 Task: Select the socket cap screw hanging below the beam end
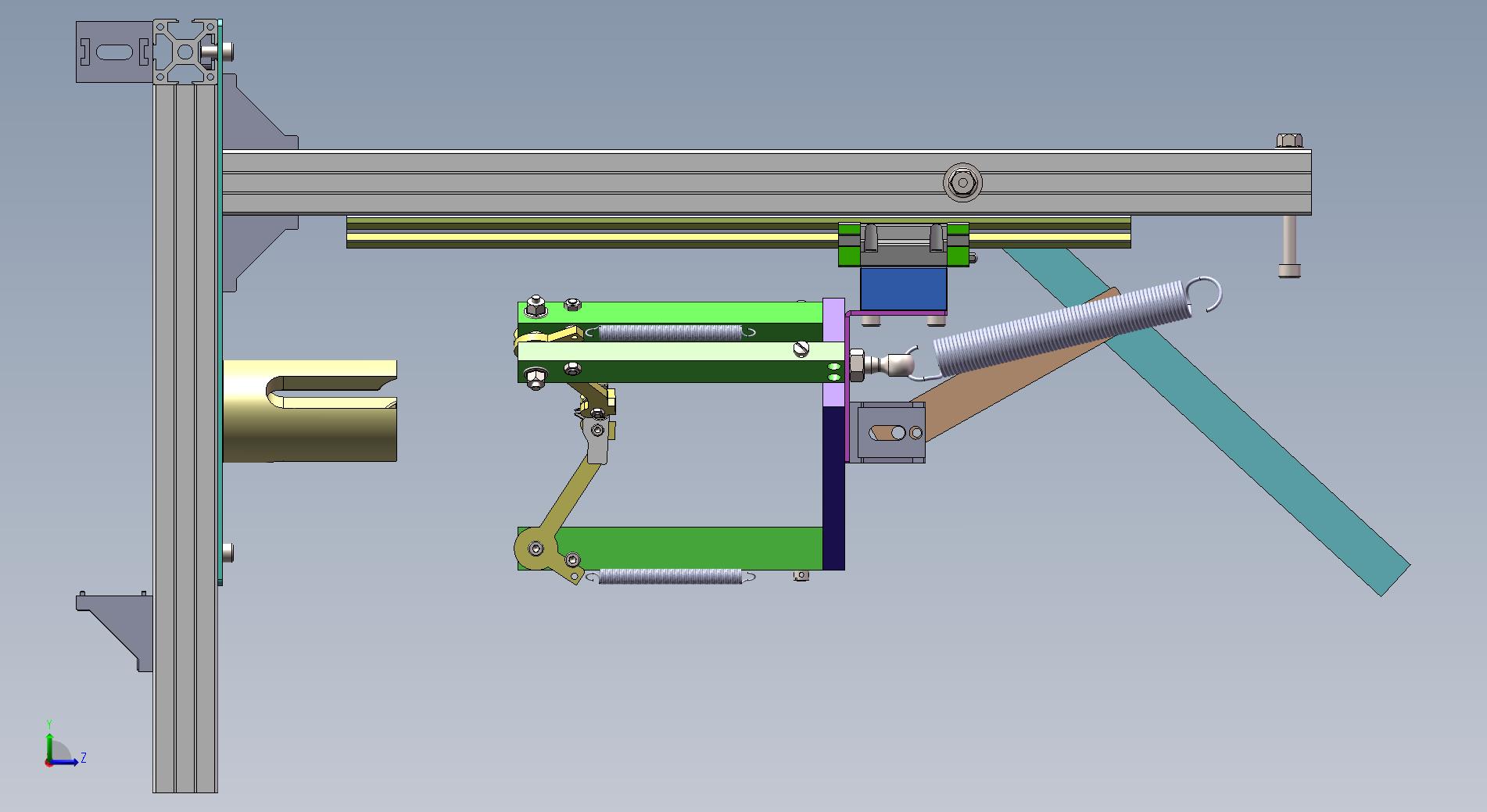coord(1289,246)
